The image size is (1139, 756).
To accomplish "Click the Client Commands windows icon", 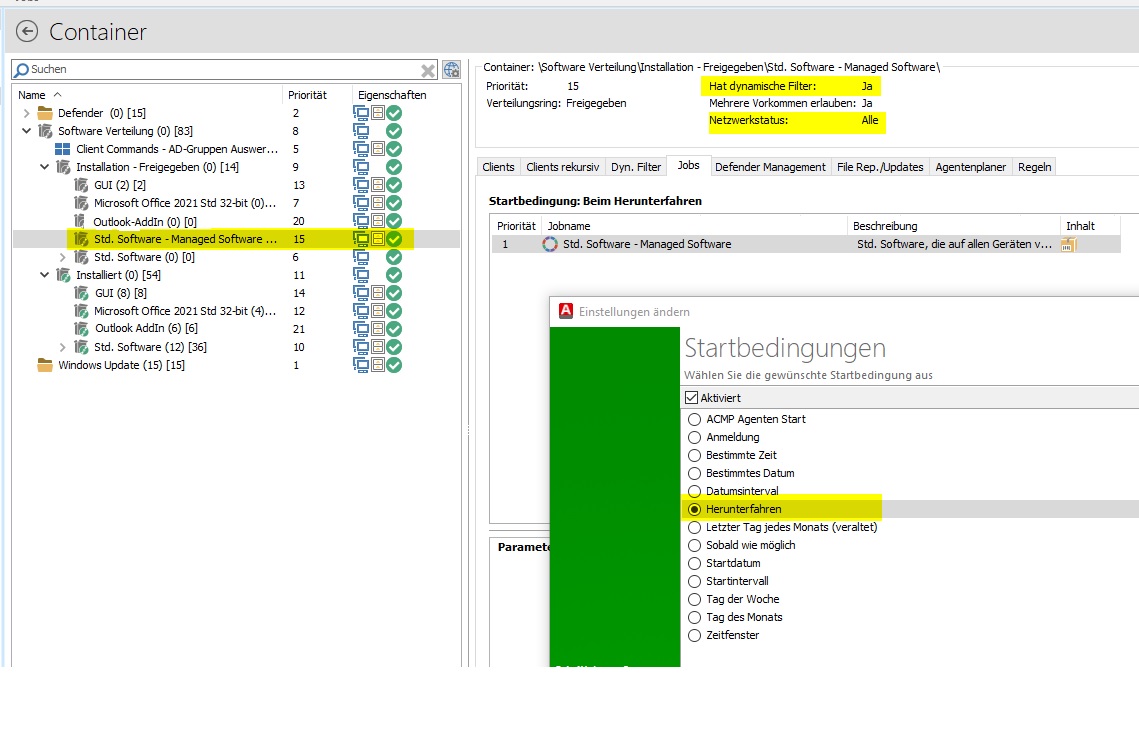I will click(x=62, y=149).
